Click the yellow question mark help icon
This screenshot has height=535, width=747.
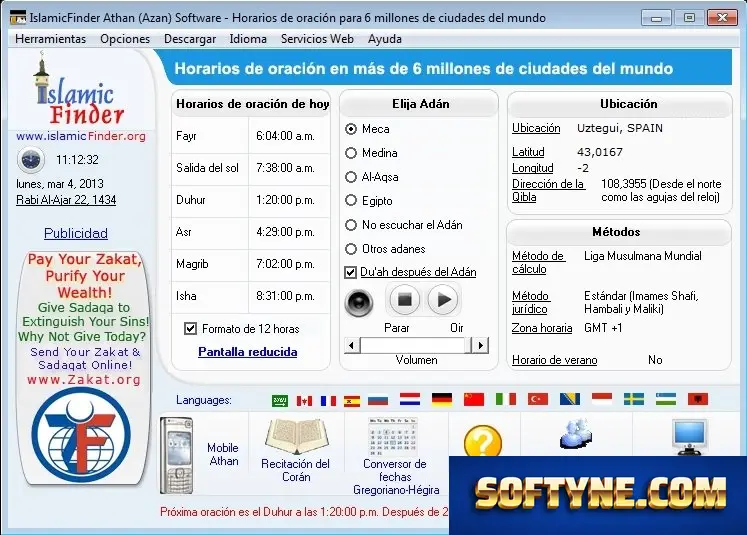482,442
